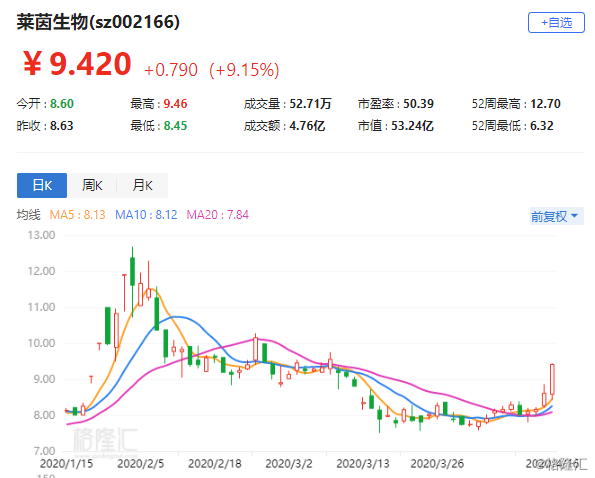
Task: Click the 13.00 y-axis label
Action: pyautogui.click(x=41, y=235)
